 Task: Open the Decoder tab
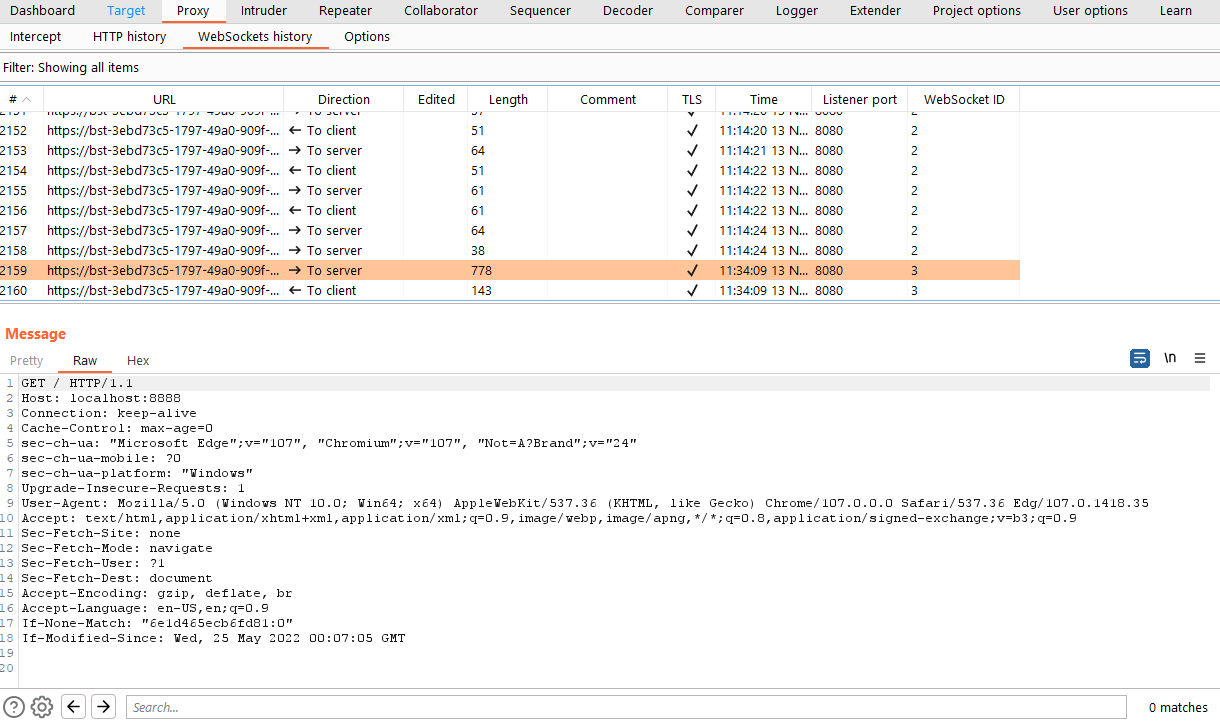coord(628,11)
